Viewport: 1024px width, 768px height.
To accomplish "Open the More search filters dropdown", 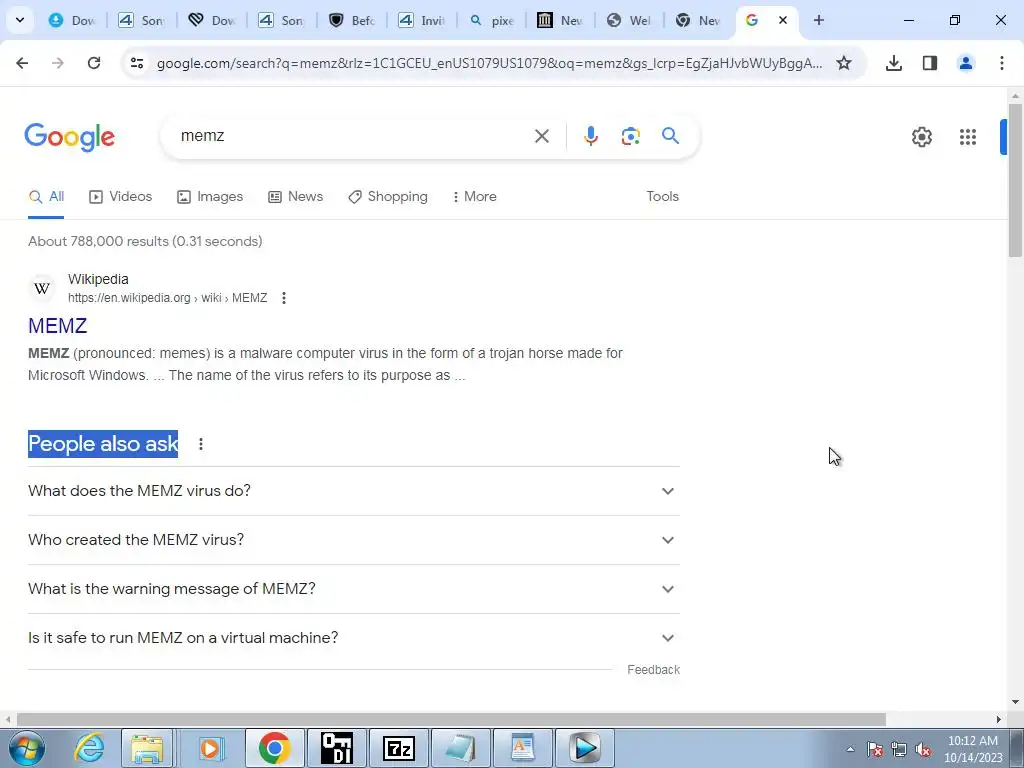I will coord(474,197).
